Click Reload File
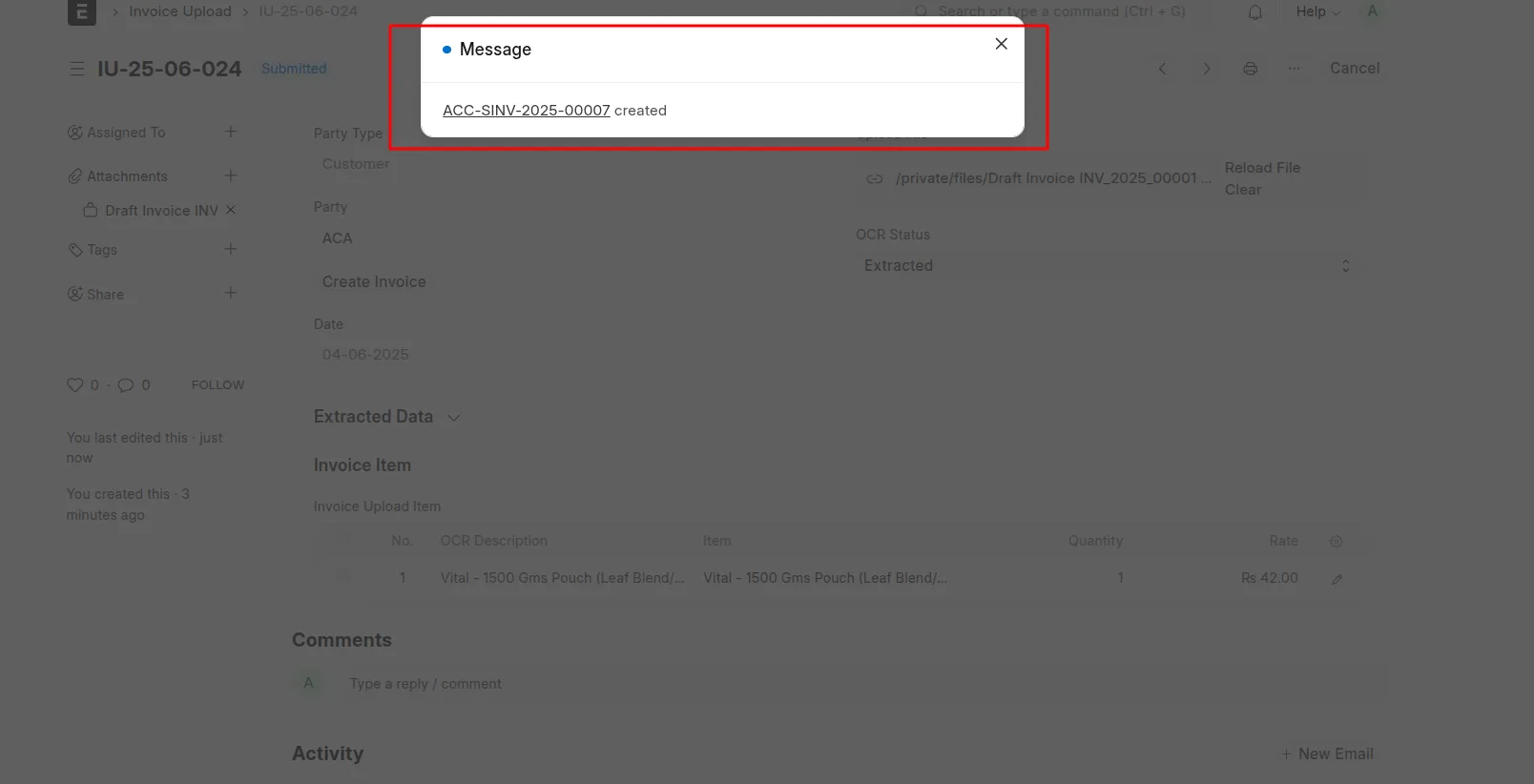Screen dimensions: 1534x784 tap(1262, 168)
